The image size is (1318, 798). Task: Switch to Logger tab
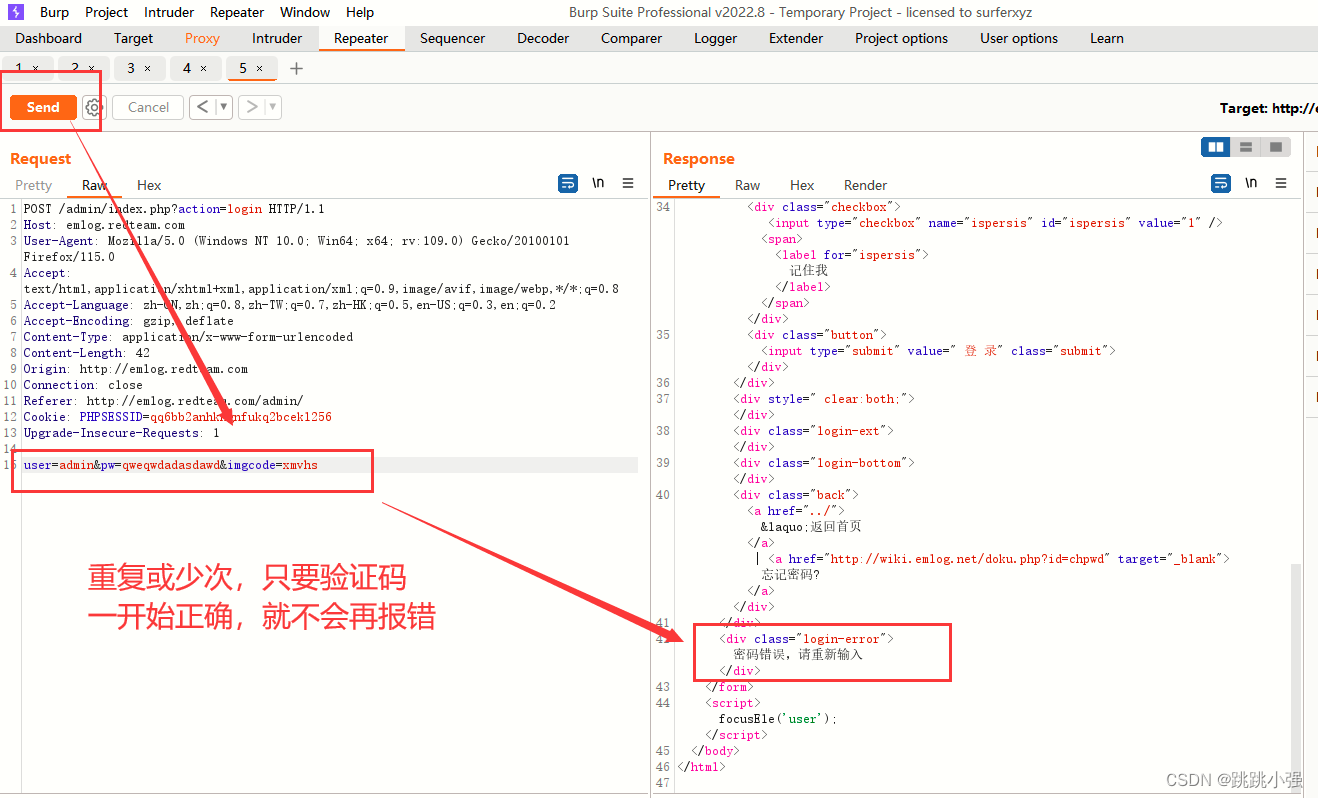716,38
